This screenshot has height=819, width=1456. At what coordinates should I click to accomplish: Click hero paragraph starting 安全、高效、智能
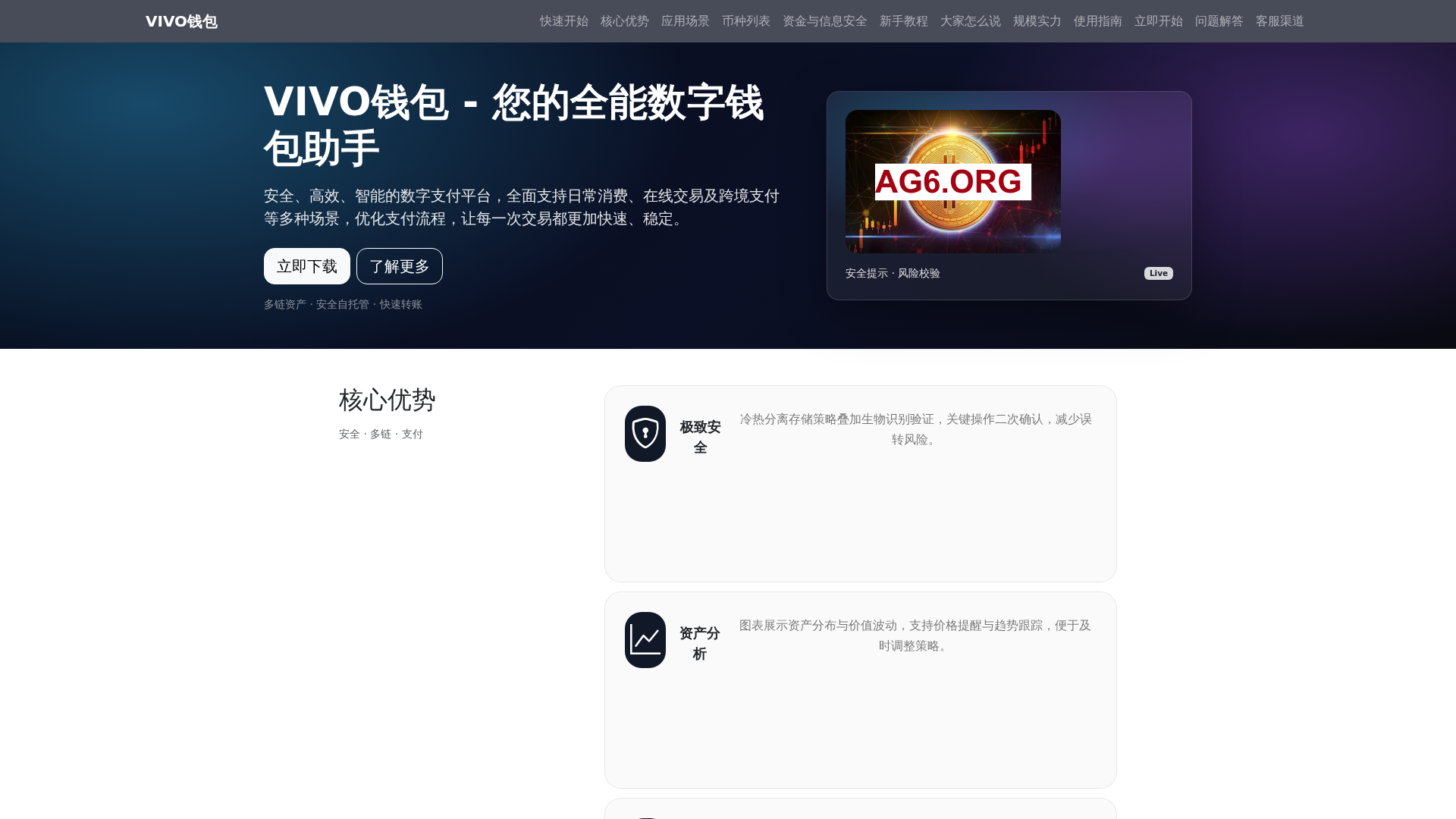coord(522,207)
